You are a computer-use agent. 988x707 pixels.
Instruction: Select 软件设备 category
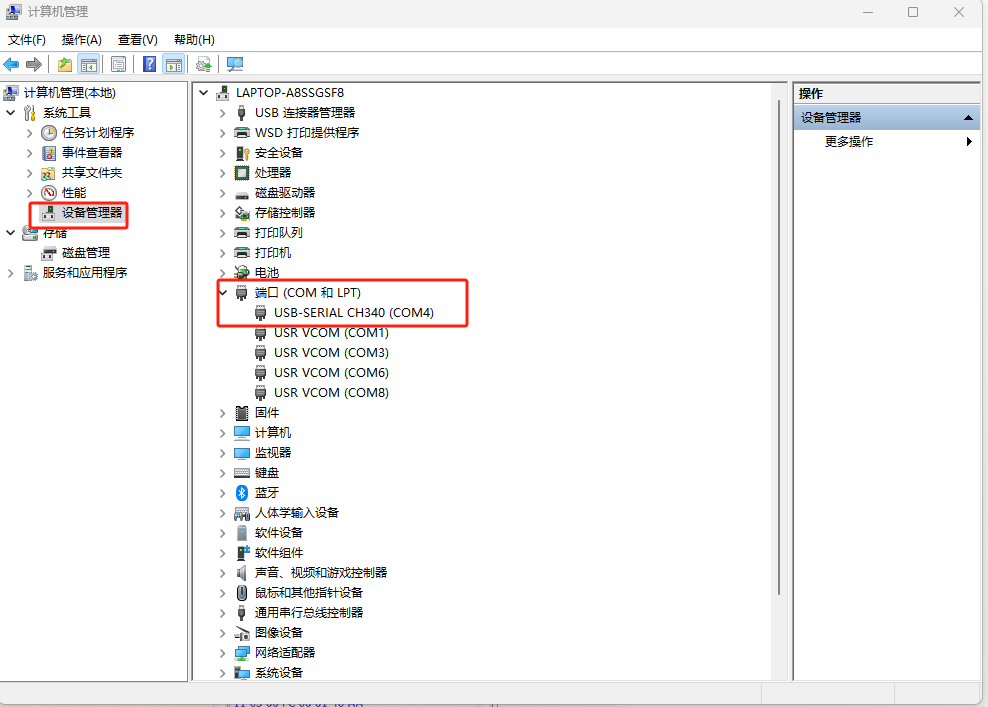coord(279,533)
